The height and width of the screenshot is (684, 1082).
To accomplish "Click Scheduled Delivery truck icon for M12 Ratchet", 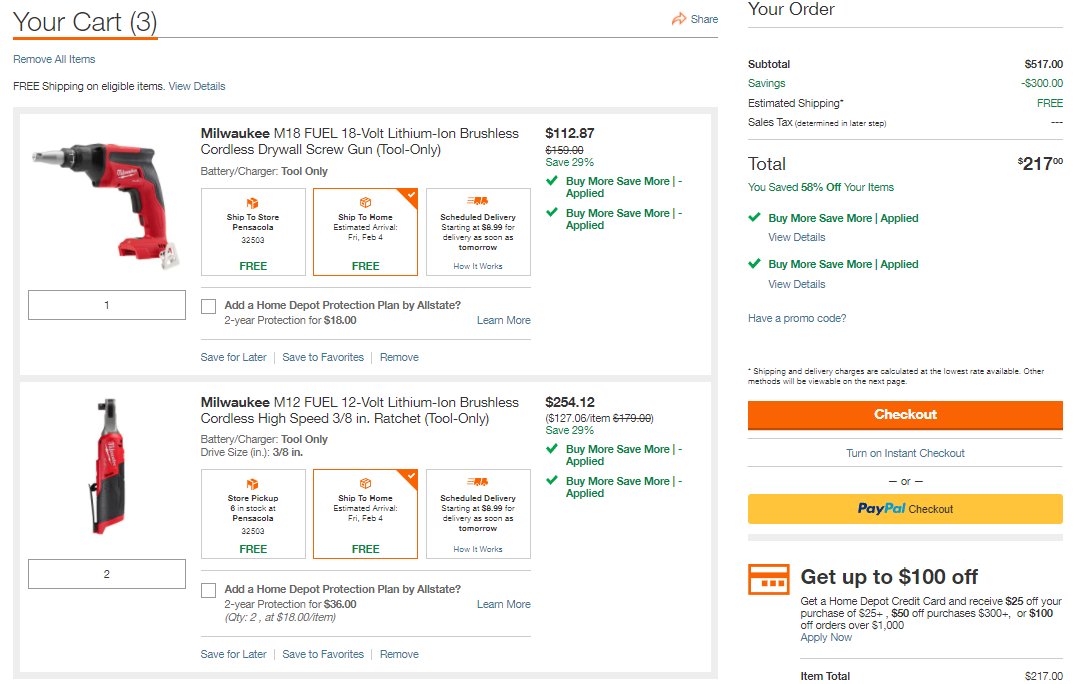I will click(x=478, y=482).
